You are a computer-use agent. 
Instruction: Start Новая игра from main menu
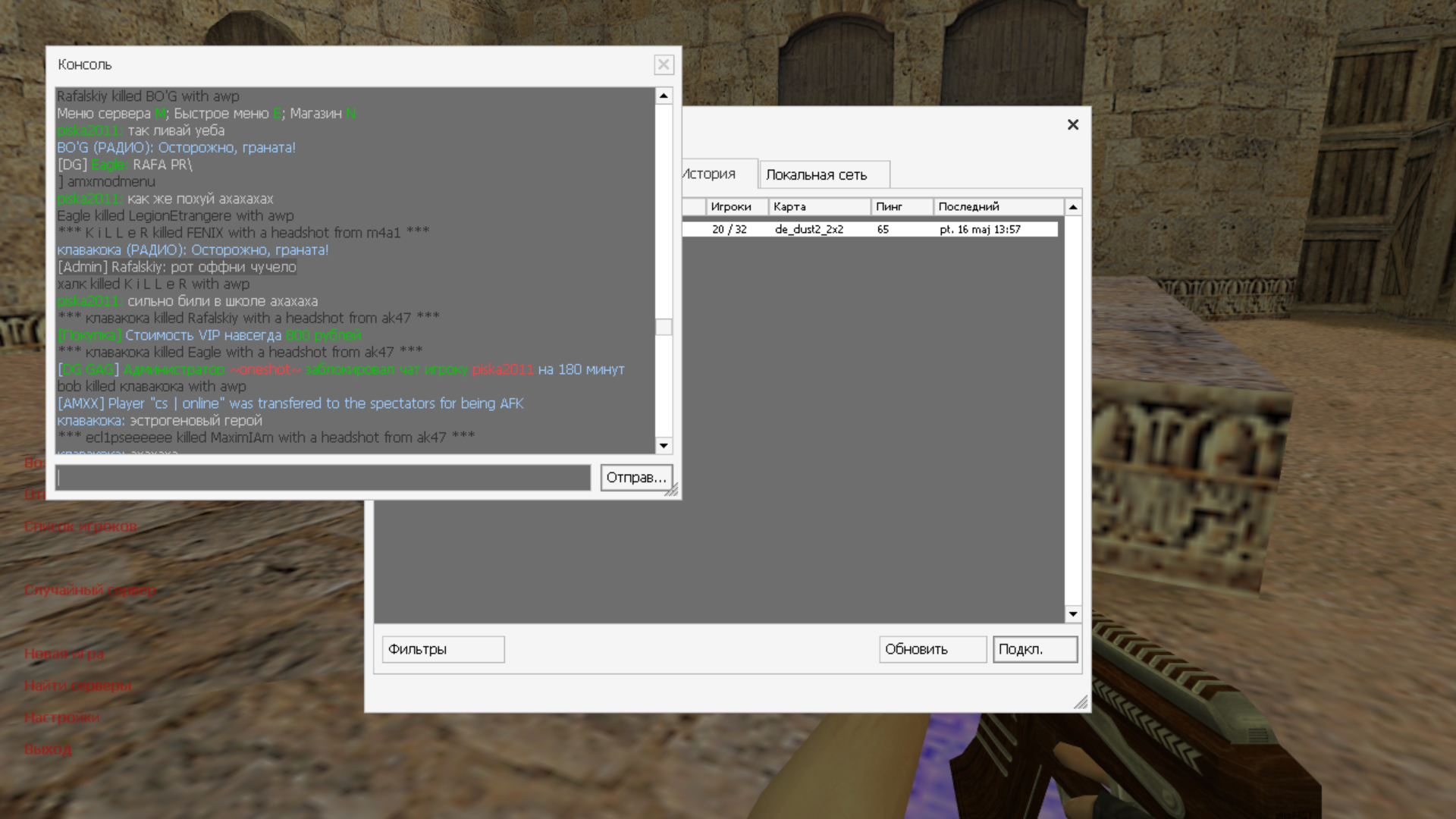click(64, 654)
